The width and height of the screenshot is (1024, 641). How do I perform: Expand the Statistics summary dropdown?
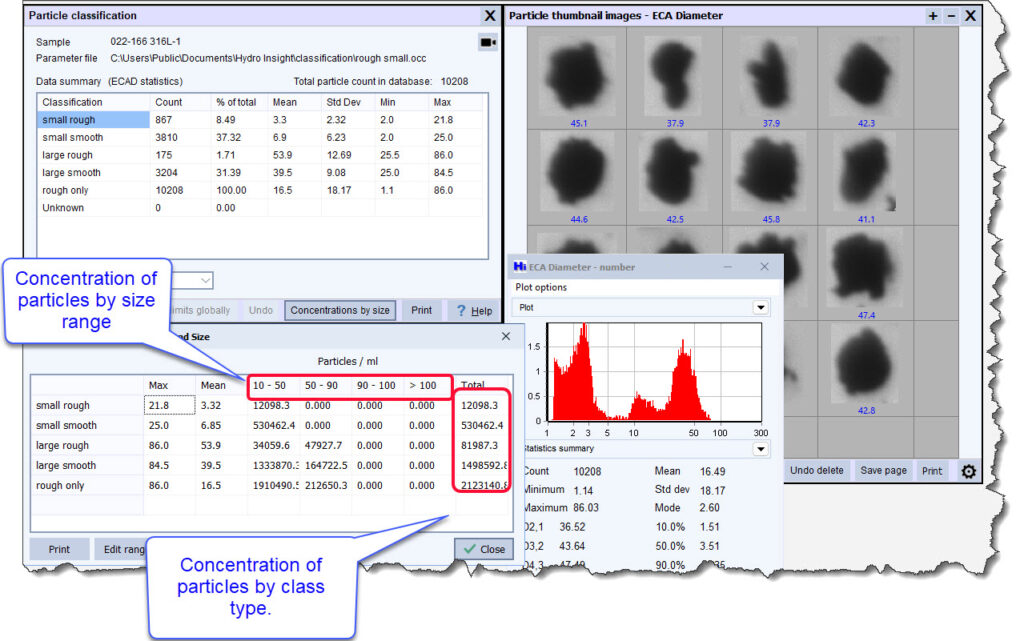pos(759,448)
